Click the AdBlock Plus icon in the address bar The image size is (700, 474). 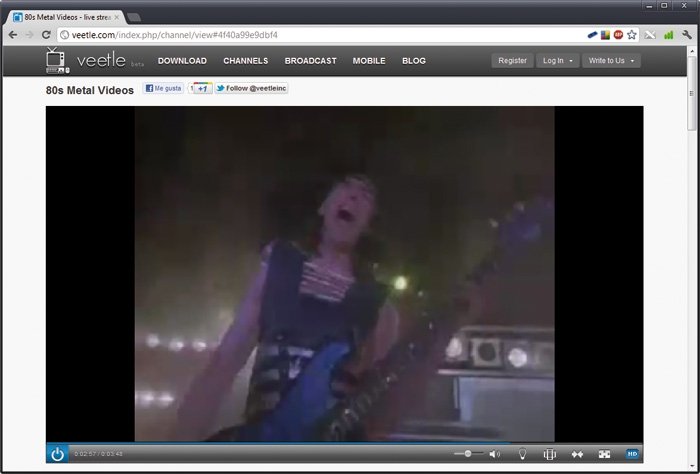pos(618,35)
